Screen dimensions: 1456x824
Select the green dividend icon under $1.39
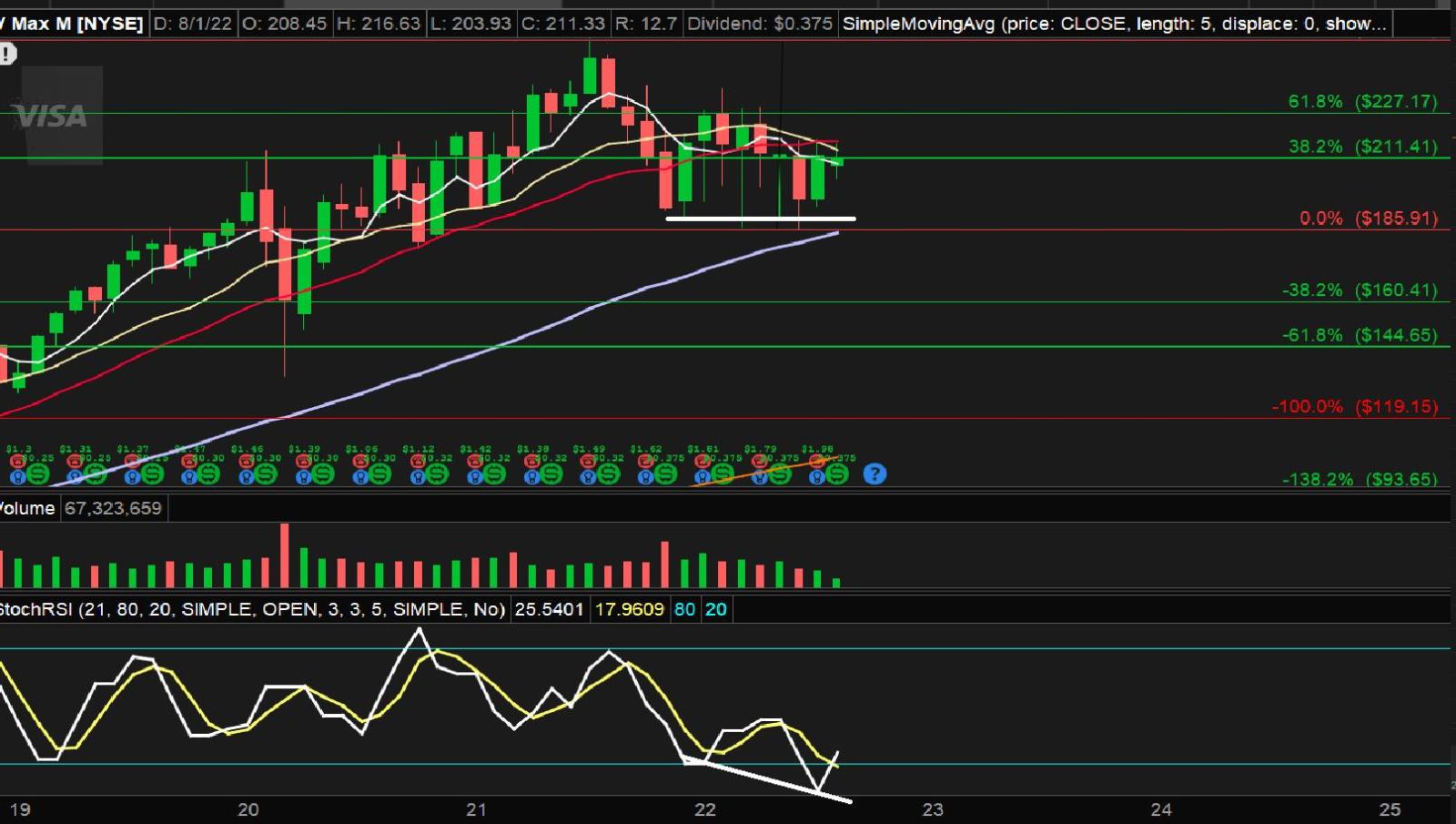[324, 474]
